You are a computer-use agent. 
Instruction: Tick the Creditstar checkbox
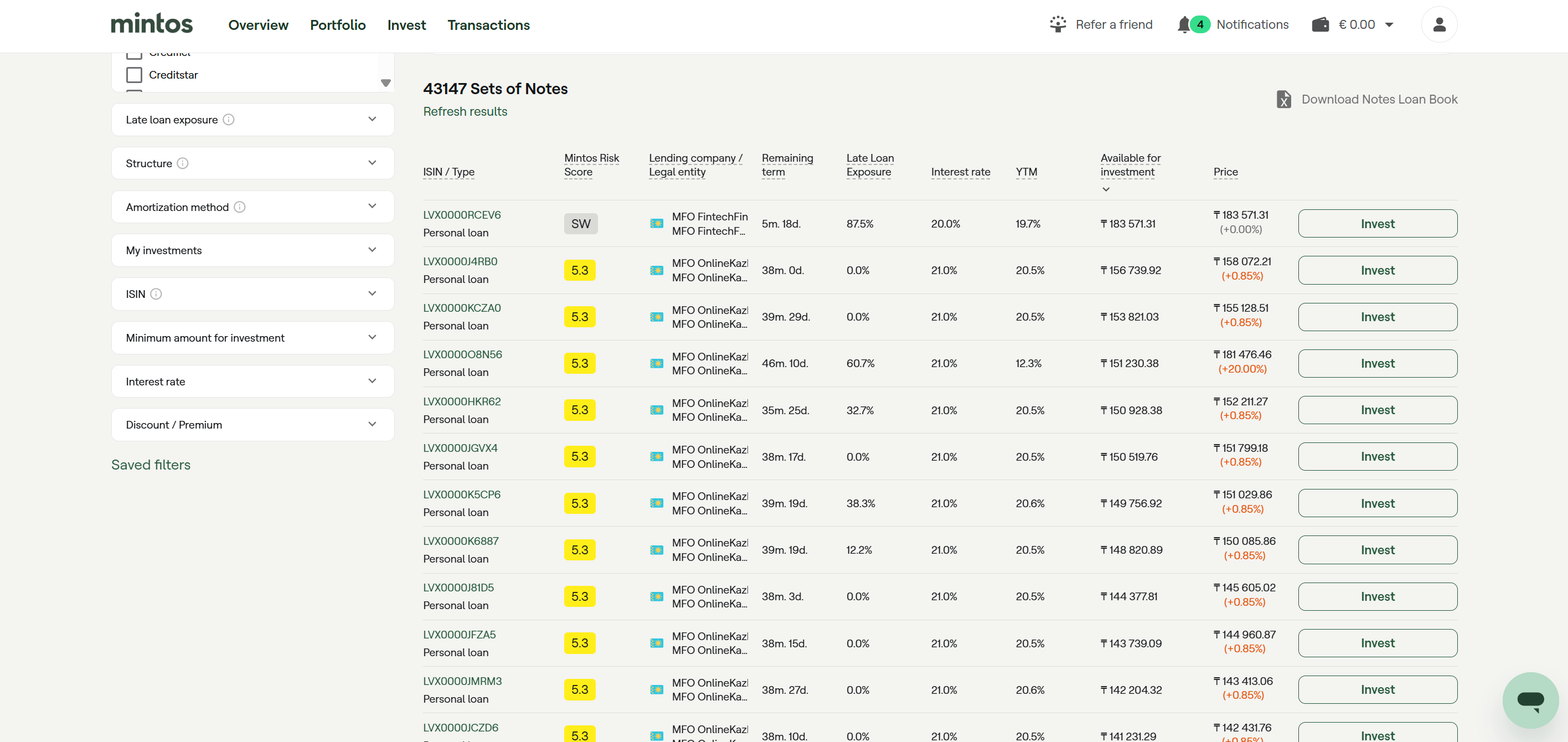pos(134,75)
